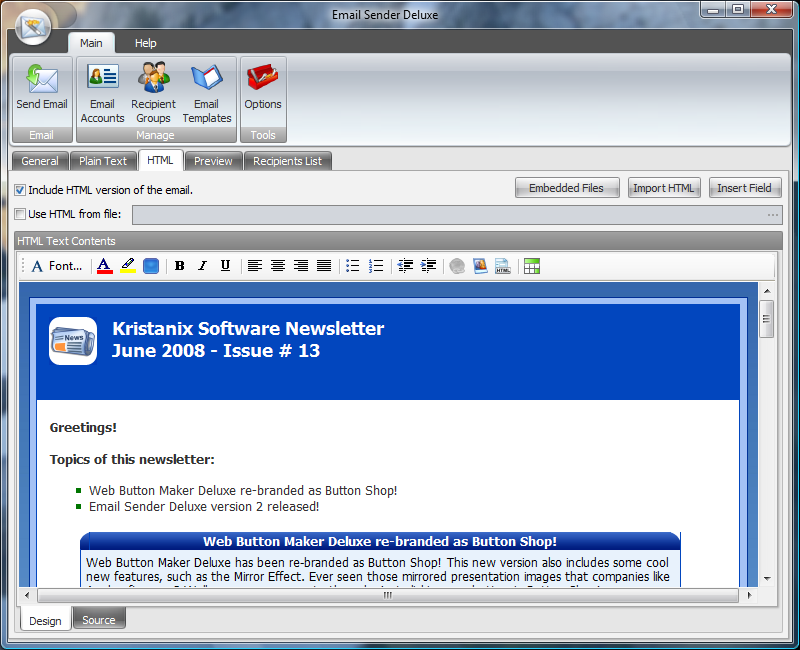Switch to Design view
Image resolution: width=800 pixels, height=650 pixels.
tap(45, 620)
